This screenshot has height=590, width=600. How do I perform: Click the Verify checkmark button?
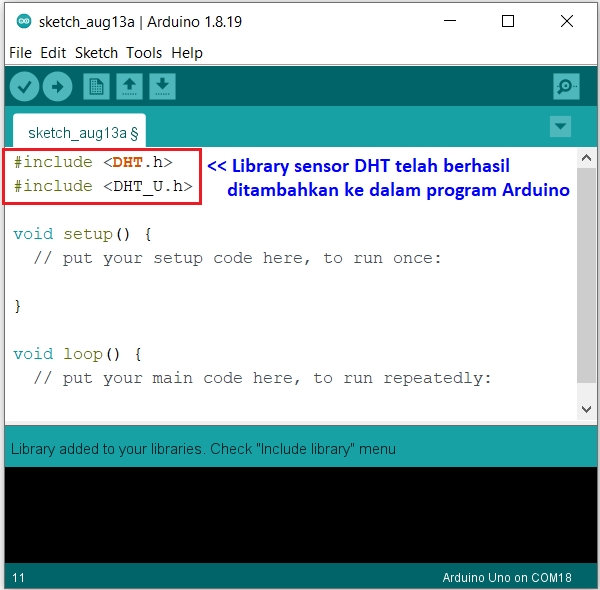[24, 87]
